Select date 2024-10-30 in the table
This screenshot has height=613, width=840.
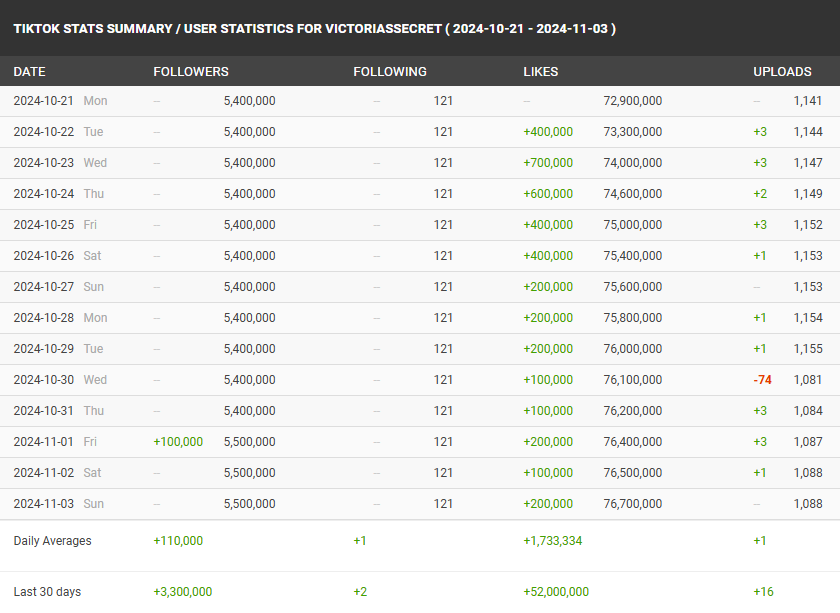coord(43,380)
